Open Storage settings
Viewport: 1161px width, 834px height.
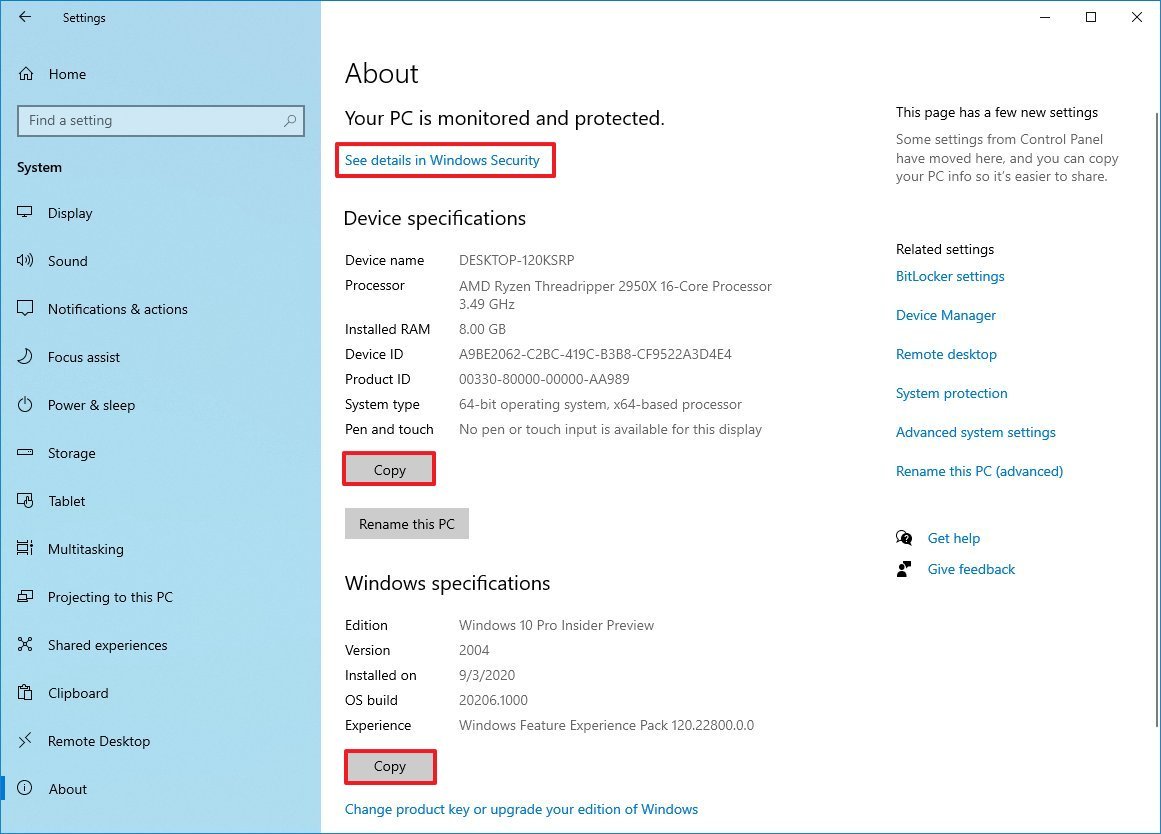[71, 453]
